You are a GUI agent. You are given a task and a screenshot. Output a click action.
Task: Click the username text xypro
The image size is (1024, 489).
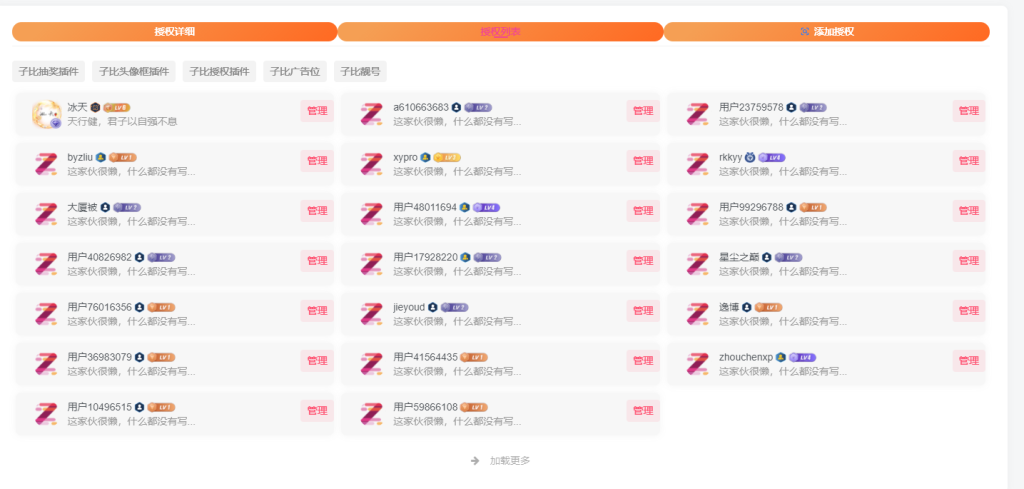click(406, 157)
